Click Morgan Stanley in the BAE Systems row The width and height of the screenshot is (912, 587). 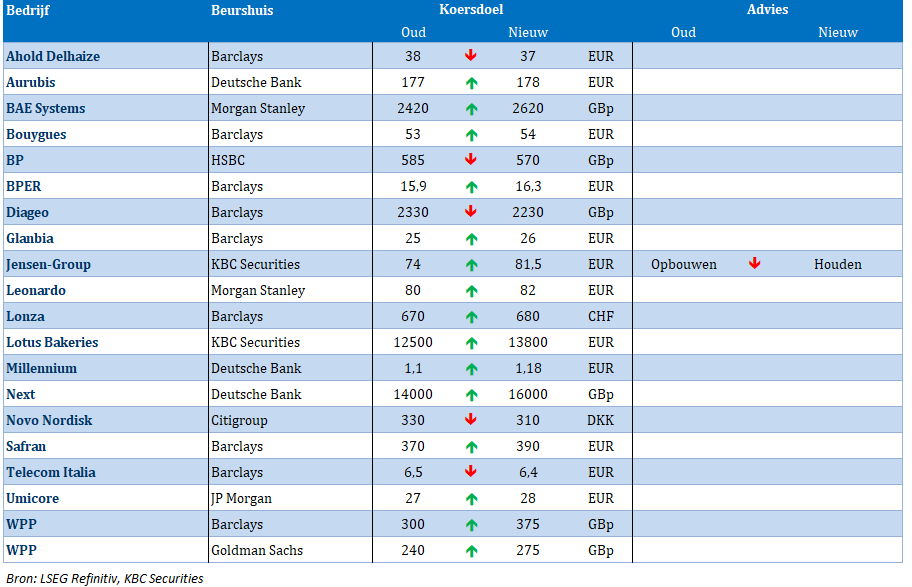[x=258, y=109]
